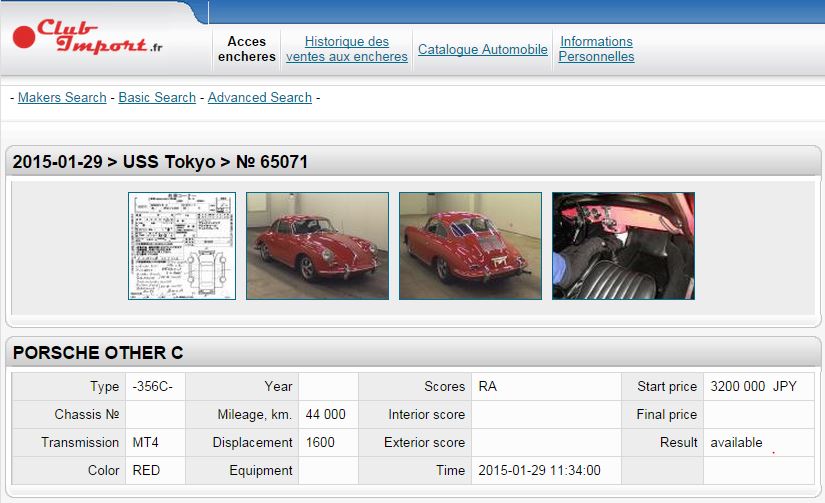Open the Acces encheres tab

point(247,49)
